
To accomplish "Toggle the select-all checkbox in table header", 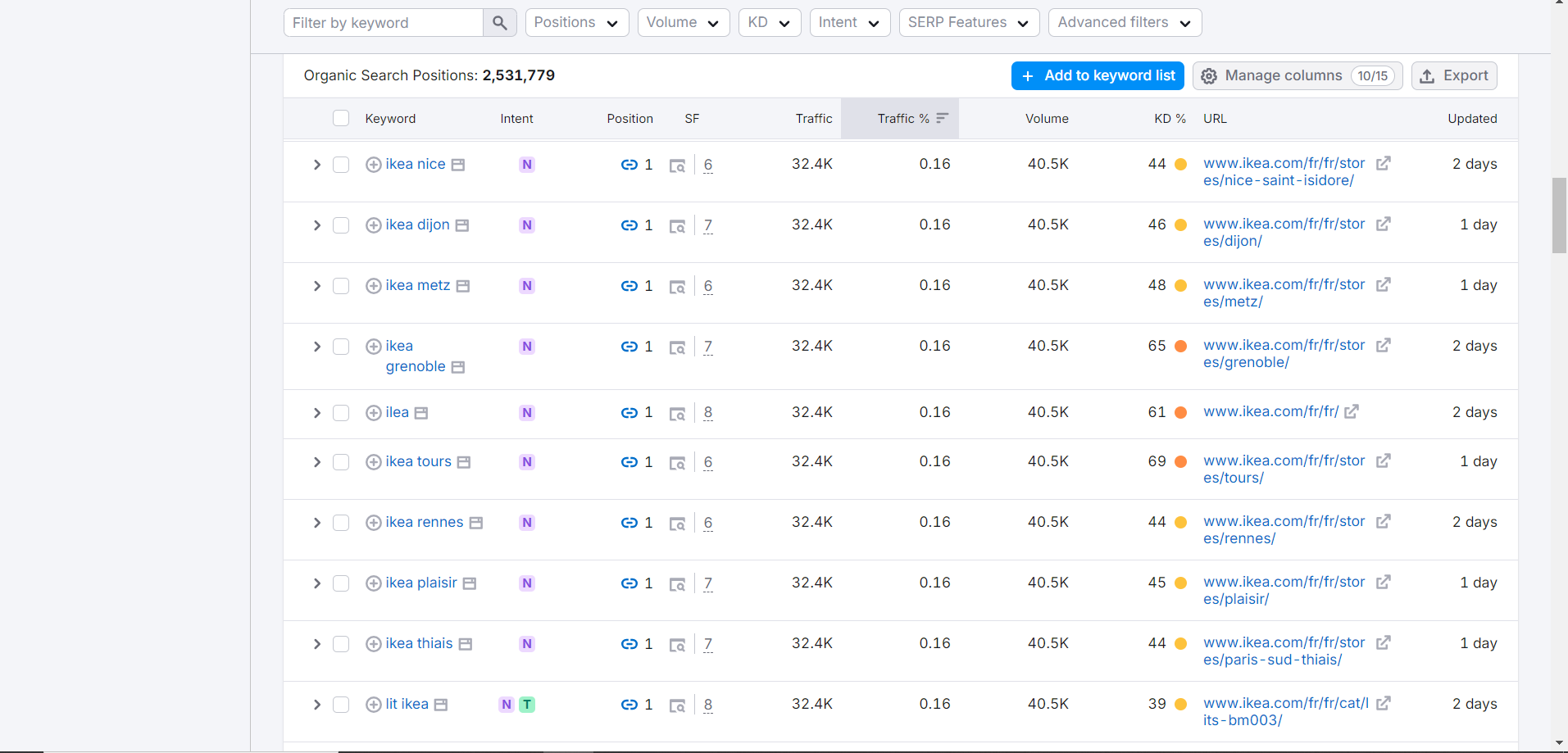I will tap(341, 118).
